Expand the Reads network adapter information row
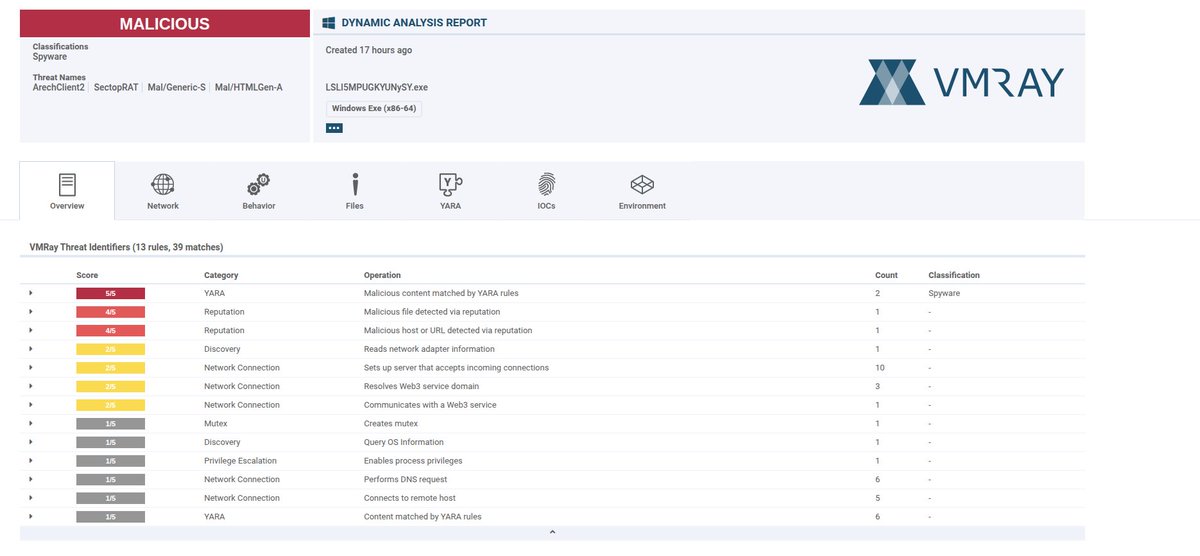Screen dimensions: 1200x556 31,349
